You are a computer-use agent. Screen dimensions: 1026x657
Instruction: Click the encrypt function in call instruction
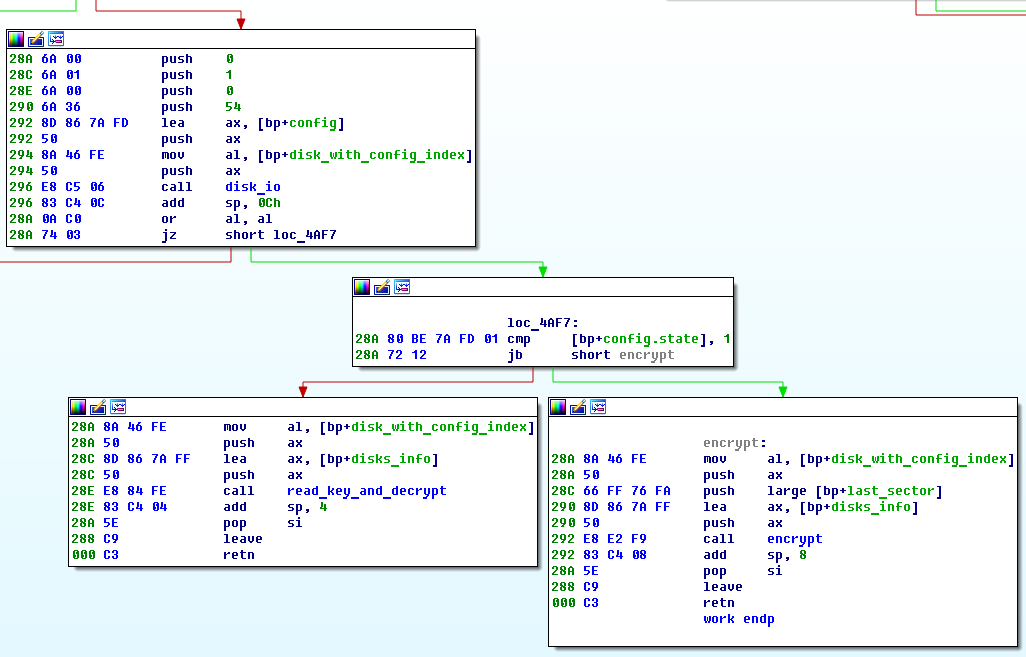coord(794,539)
